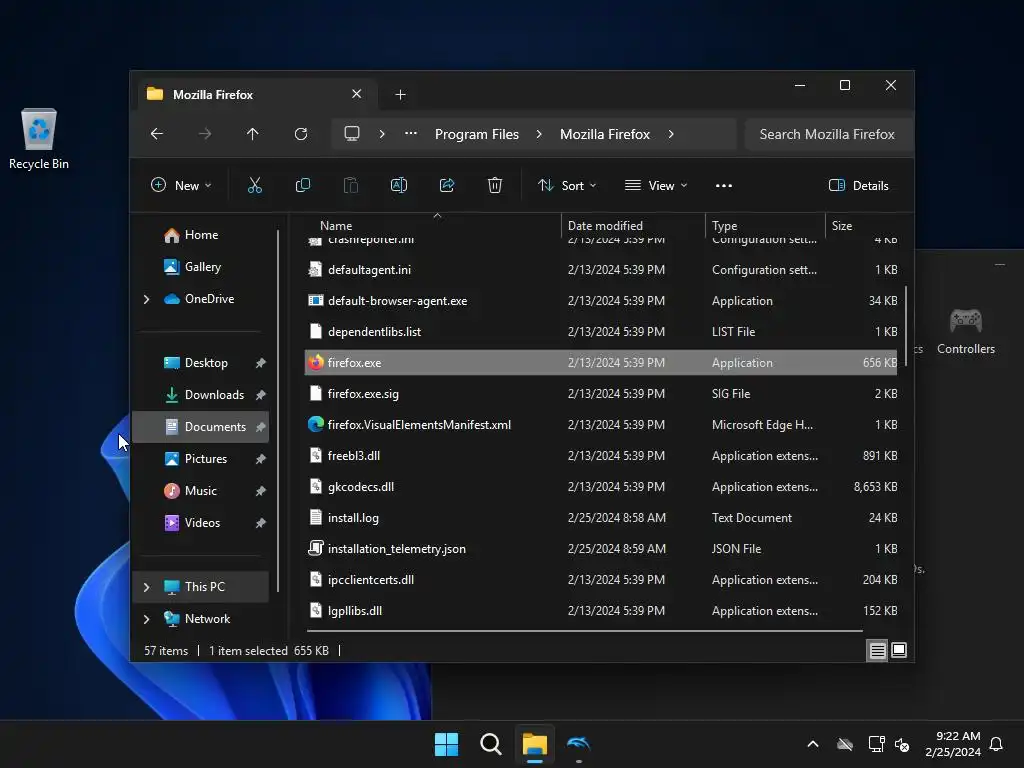Go back with the left arrow

tap(157, 134)
